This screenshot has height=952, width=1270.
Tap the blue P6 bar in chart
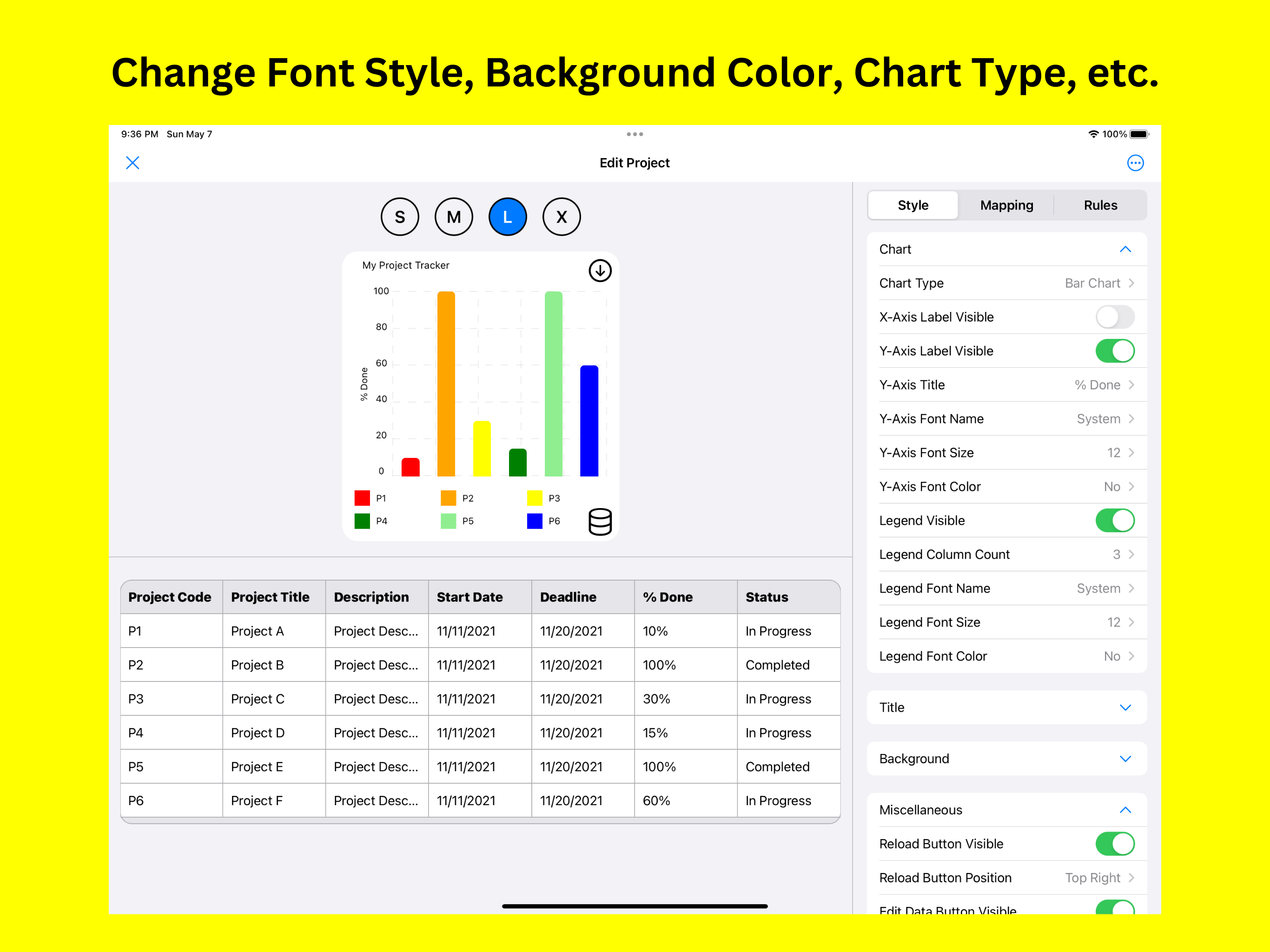tap(589, 421)
